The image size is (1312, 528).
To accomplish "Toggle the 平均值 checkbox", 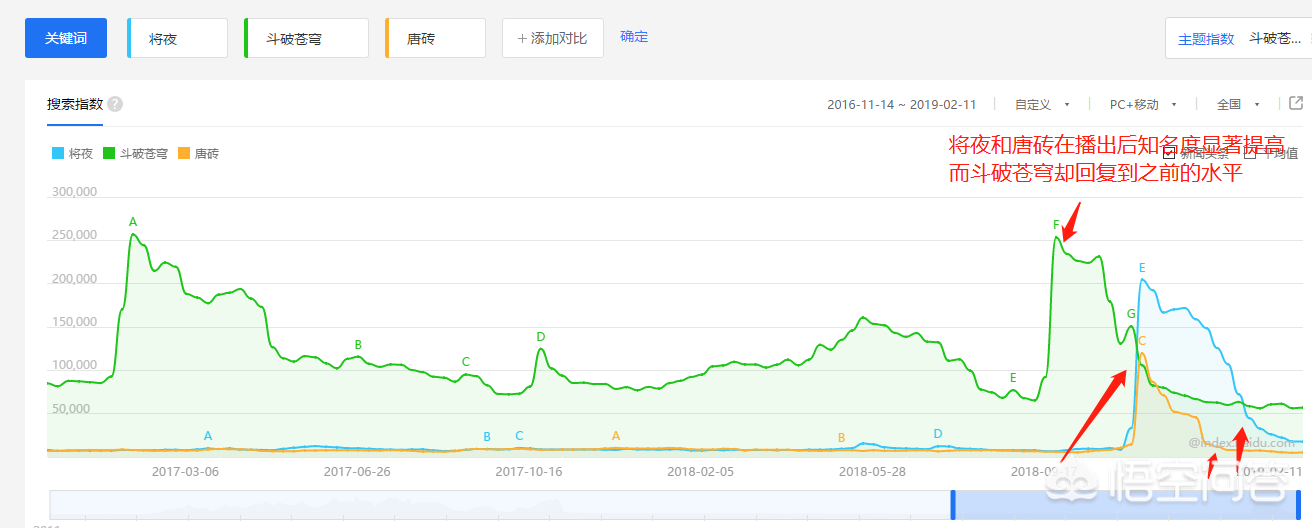I will 1249,153.
